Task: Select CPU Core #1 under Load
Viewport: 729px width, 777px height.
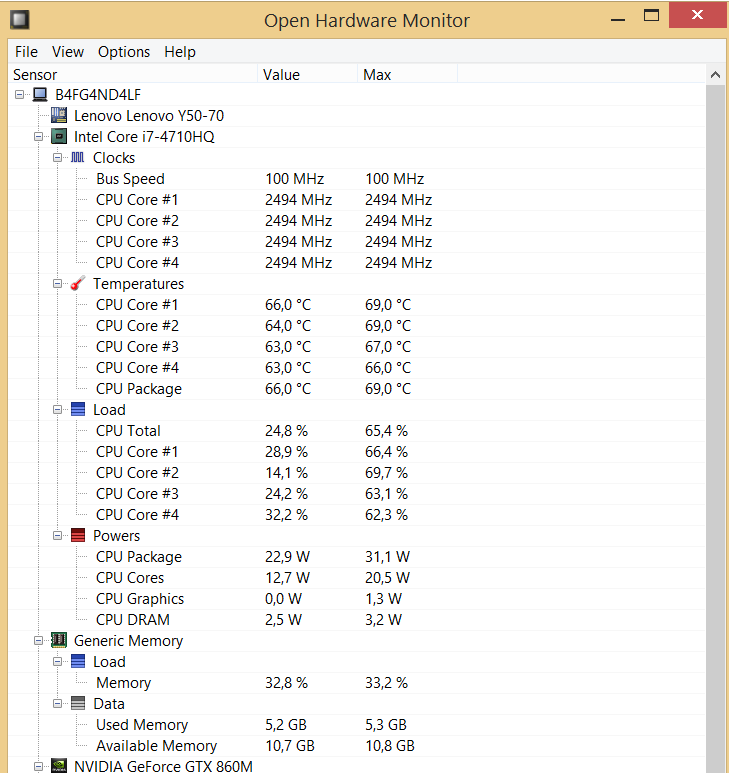Action: (357, 451)
